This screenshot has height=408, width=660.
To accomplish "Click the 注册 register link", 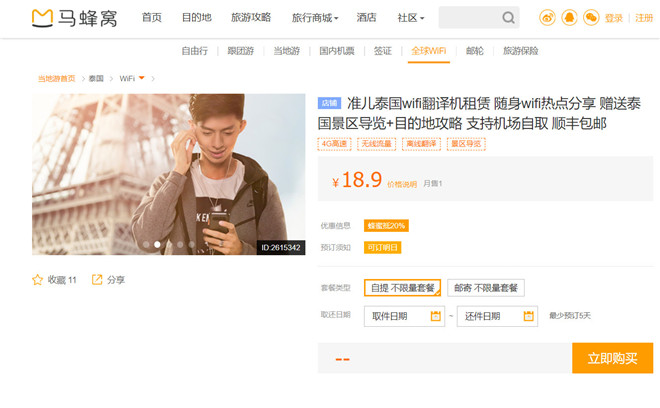I will (644, 18).
